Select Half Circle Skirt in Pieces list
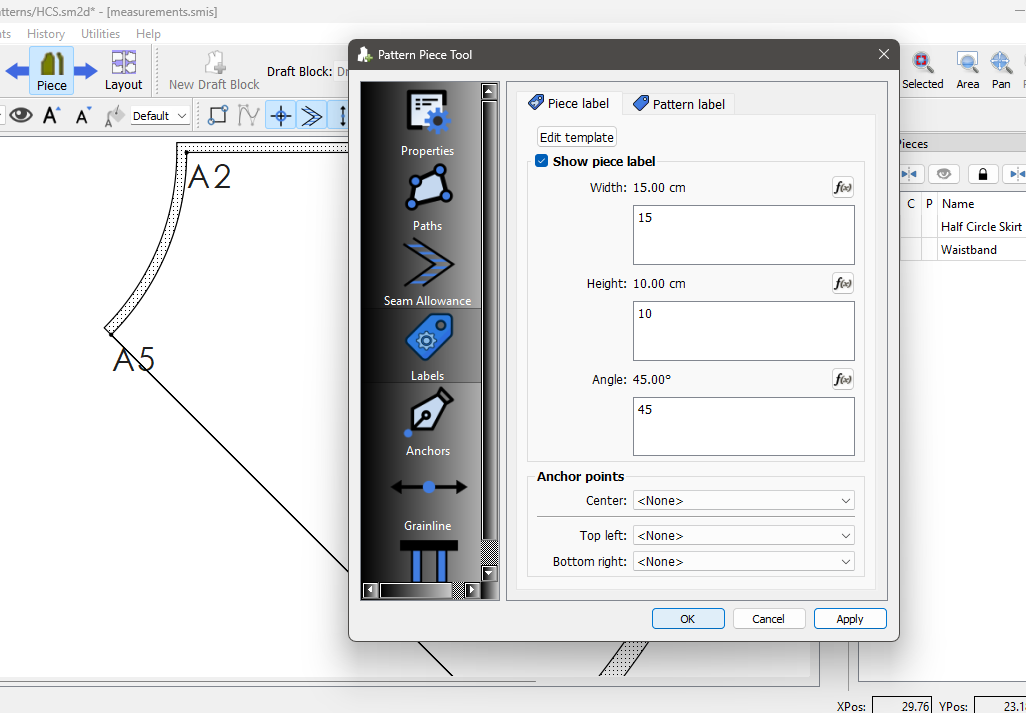Viewport: 1026px width, 713px height. (981, 226)
